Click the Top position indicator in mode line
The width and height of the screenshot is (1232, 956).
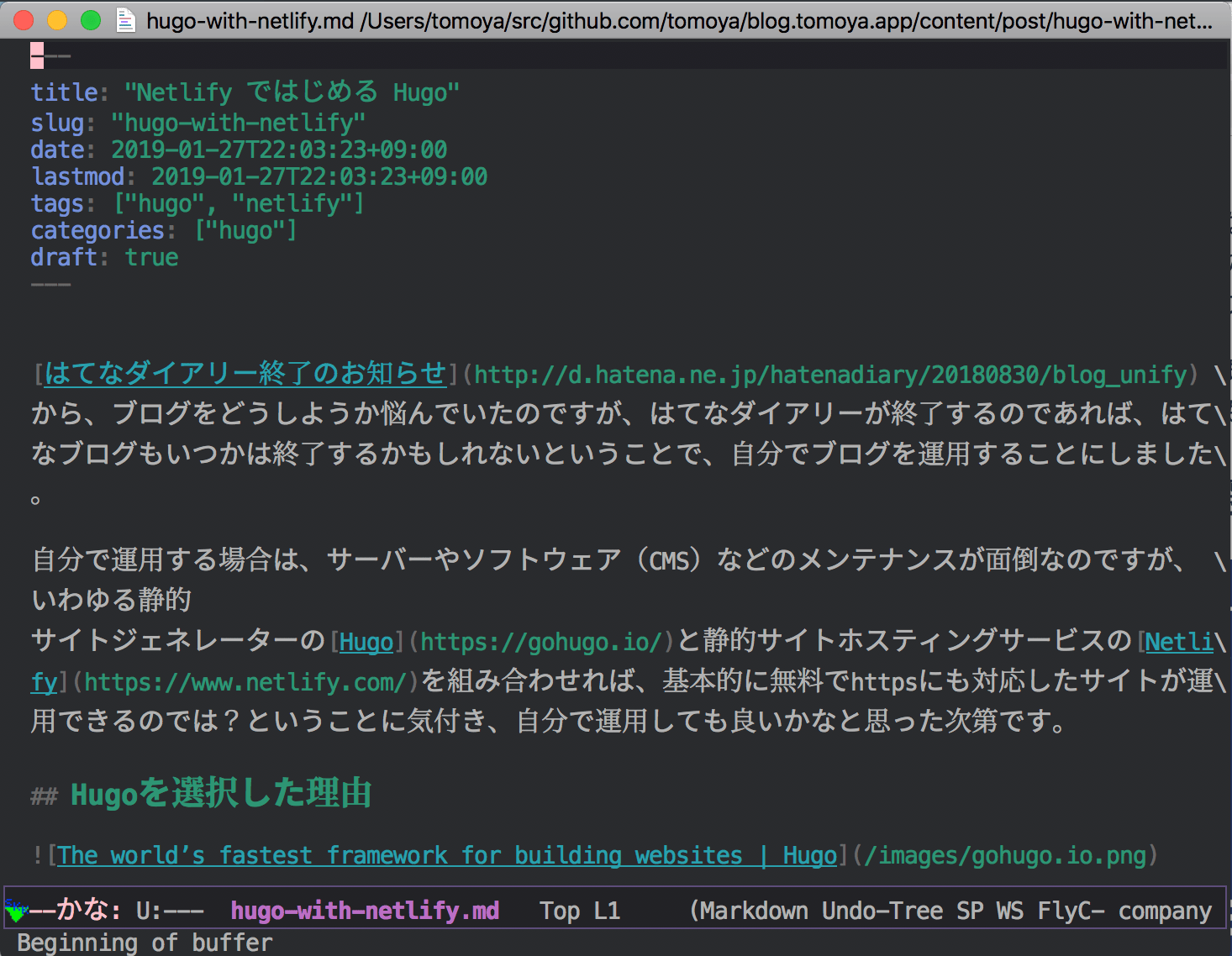pos(560,911)
